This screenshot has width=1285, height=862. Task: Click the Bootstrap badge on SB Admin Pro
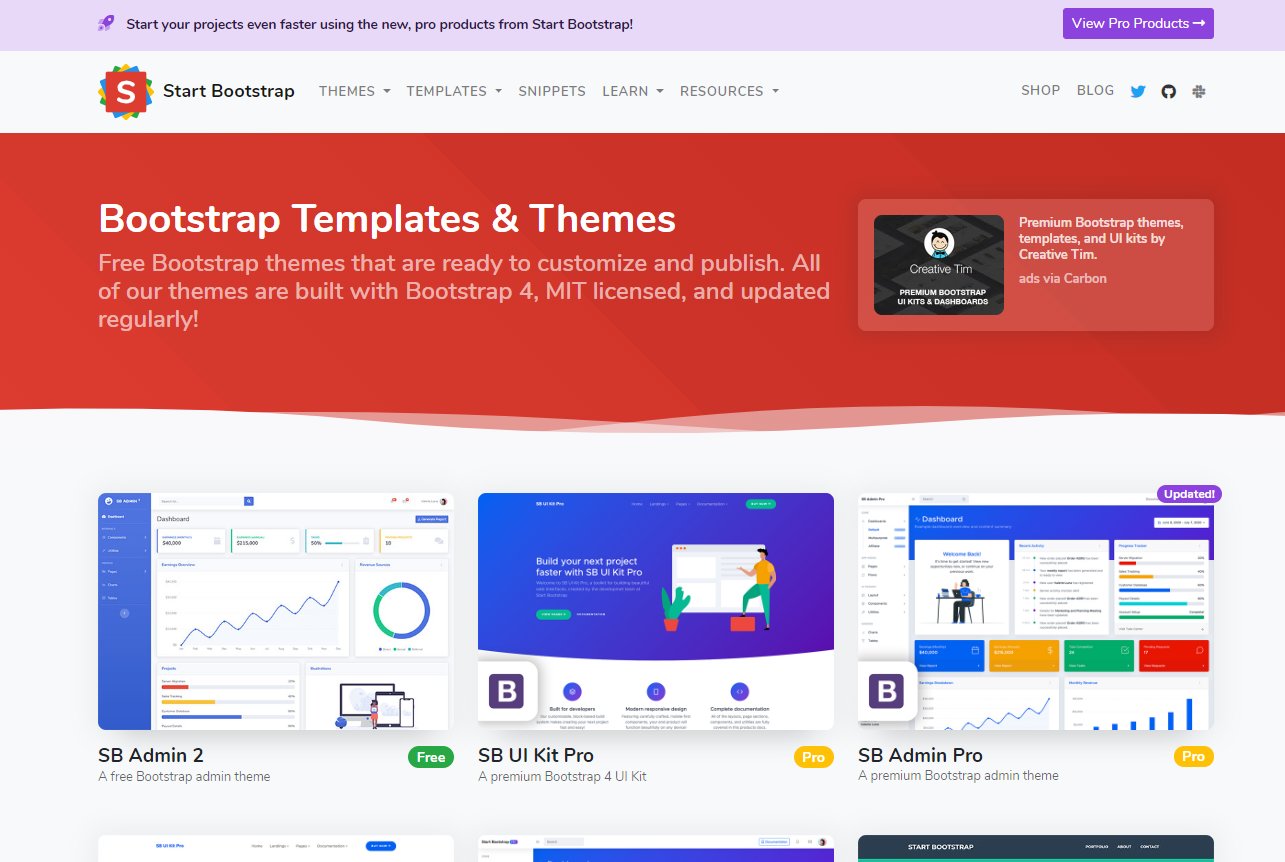click(x=887, y=691)
